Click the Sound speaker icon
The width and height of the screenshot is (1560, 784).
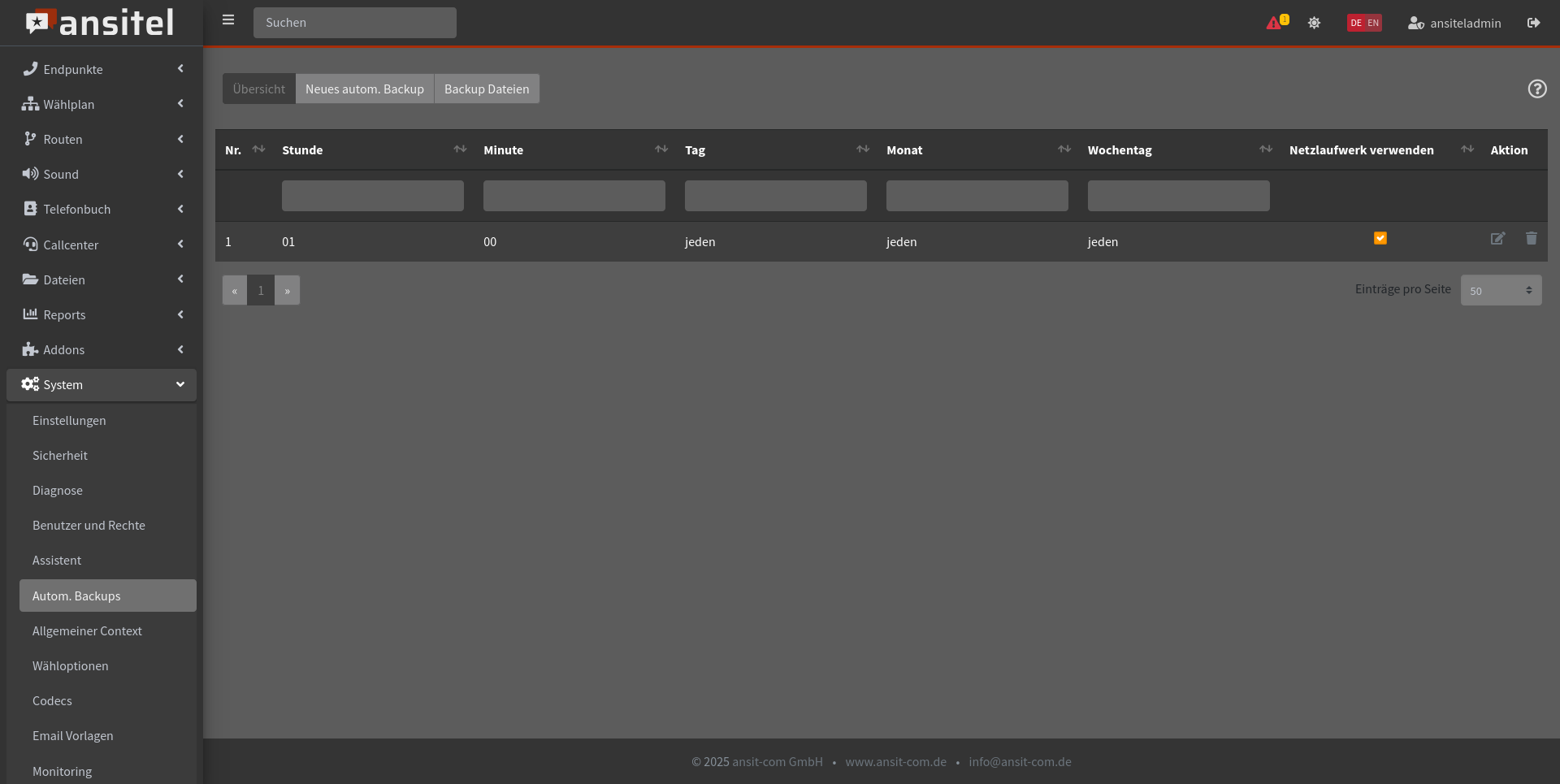[x=30, y=174]
